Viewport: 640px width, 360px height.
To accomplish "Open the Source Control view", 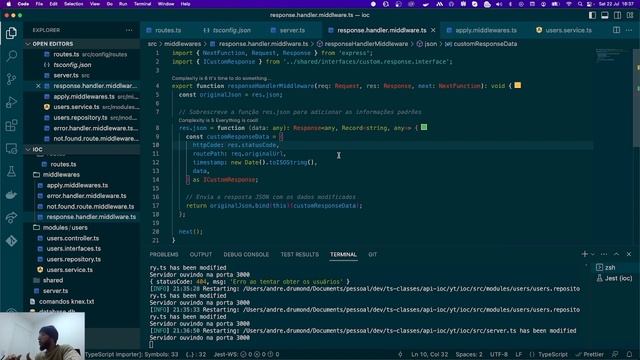I will tap(11, 79).
